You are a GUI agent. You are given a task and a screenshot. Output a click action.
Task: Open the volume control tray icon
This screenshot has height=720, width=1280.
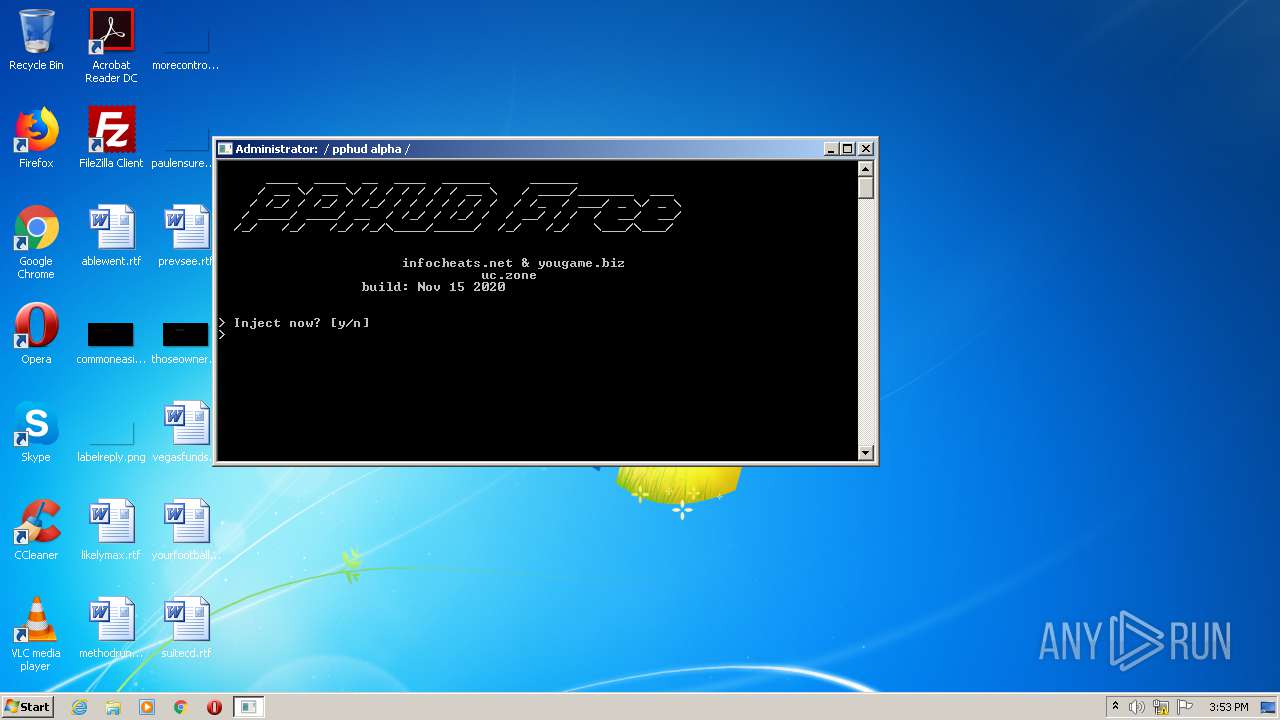(1137, 707)
